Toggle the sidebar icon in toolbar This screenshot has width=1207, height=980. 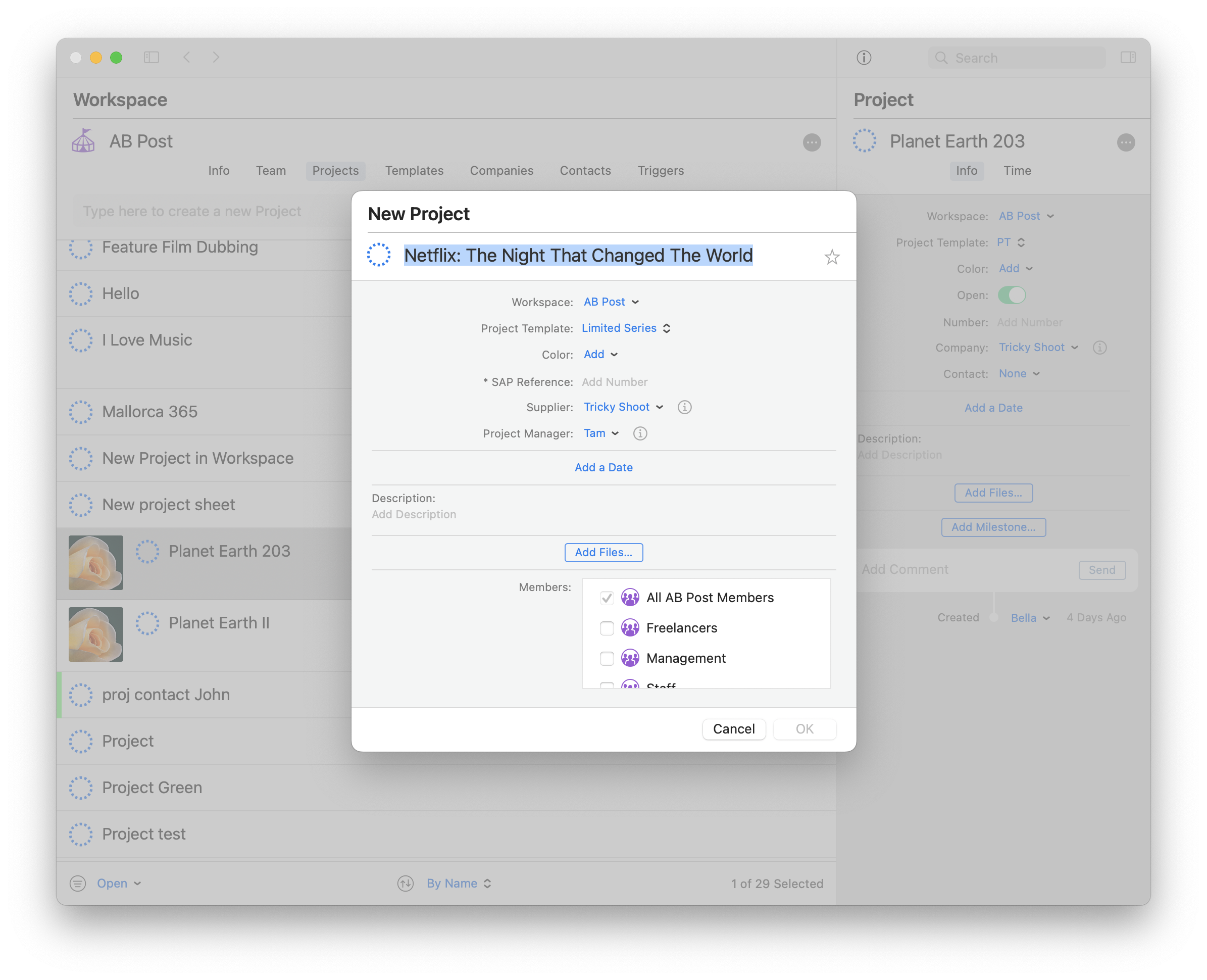click(151, 58)
